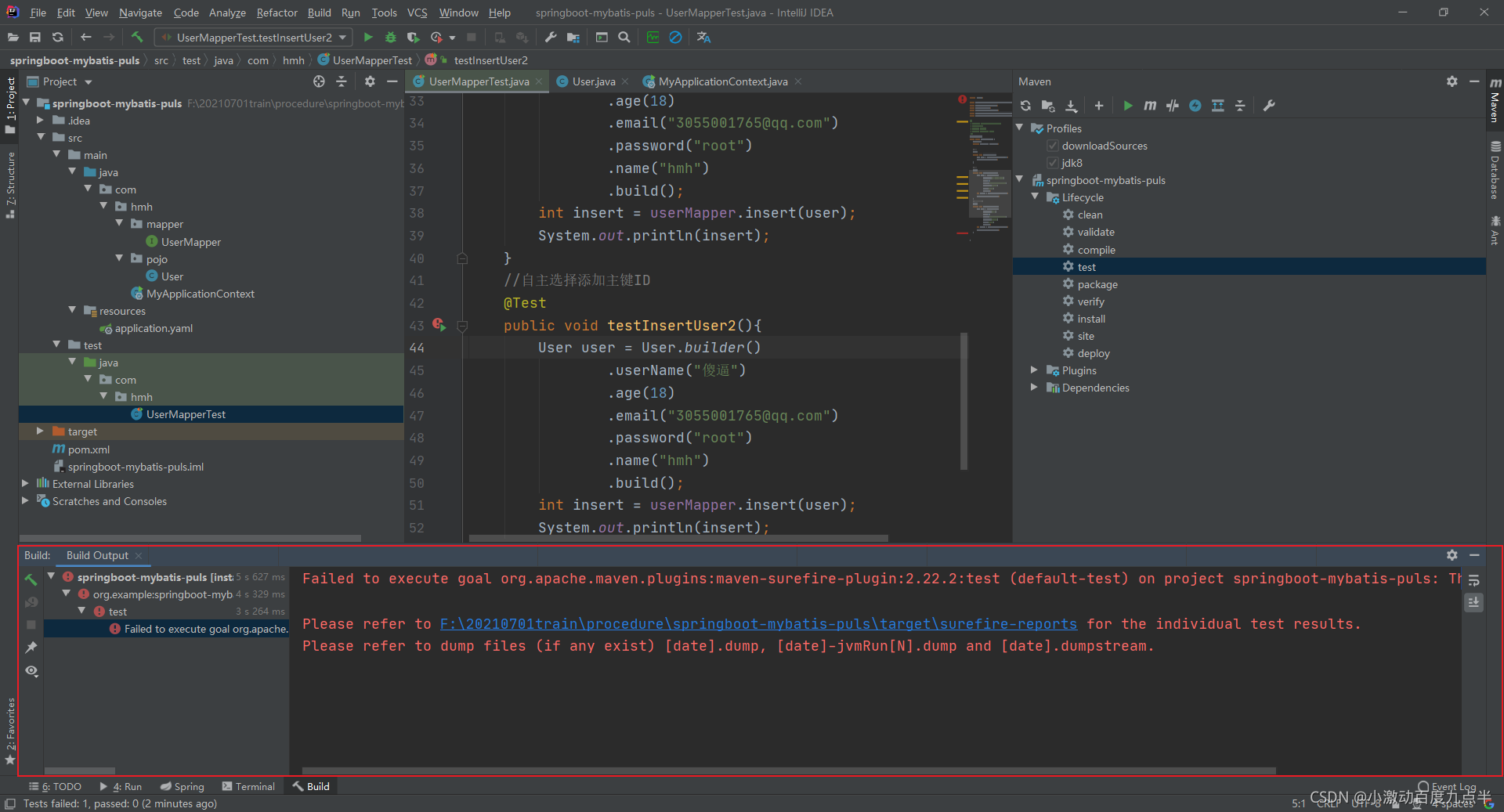Screen dimensions: 1504x812
Task: Click pin tab icon in Build panel
Action: [x=31, y=648]
